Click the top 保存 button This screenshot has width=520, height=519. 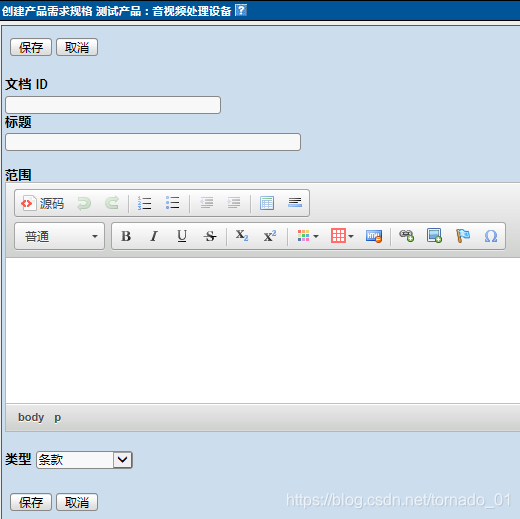31,47
